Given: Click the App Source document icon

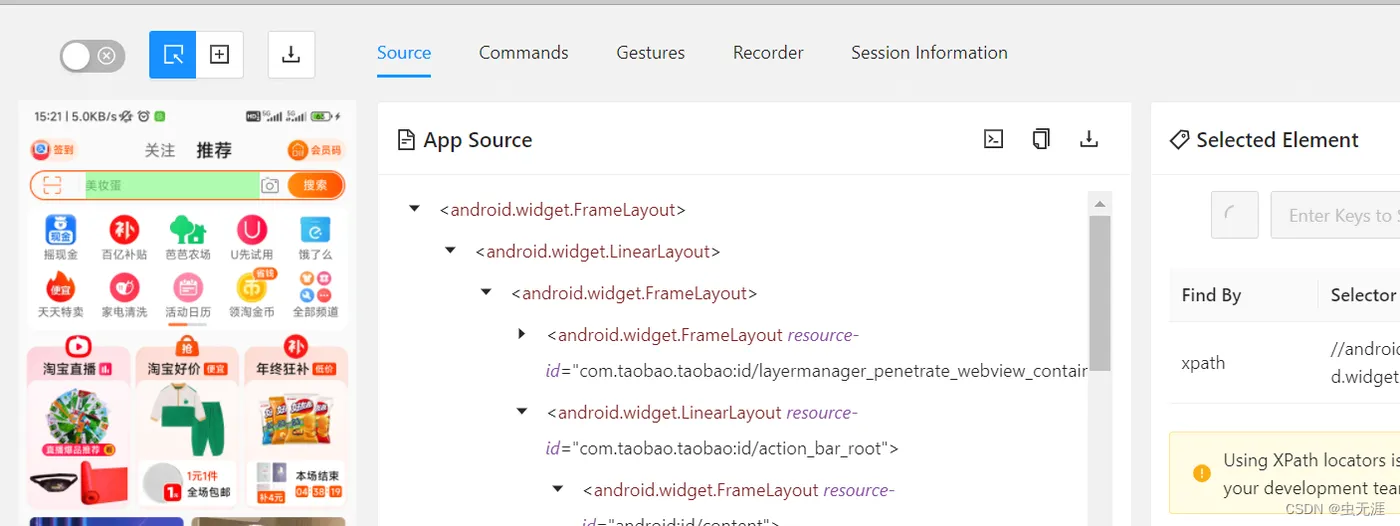Looking at the screenshot, I should pos(406,140).
